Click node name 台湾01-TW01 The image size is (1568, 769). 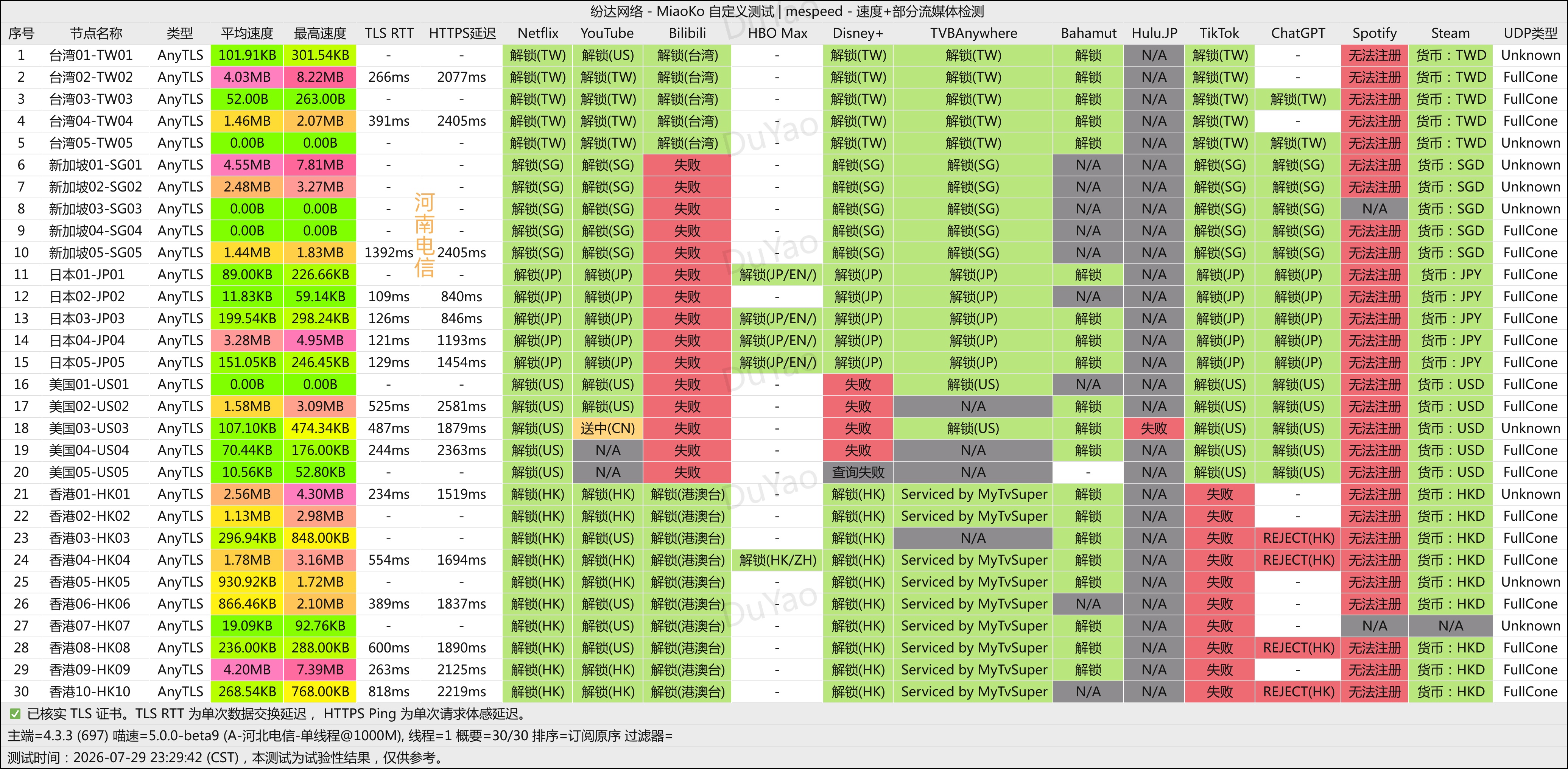(91, 55)
